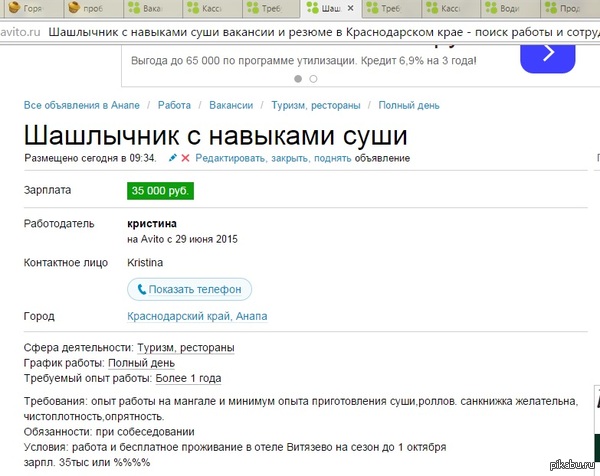
Task: Click contact name 'Kristina'
Action: point(145,262)
